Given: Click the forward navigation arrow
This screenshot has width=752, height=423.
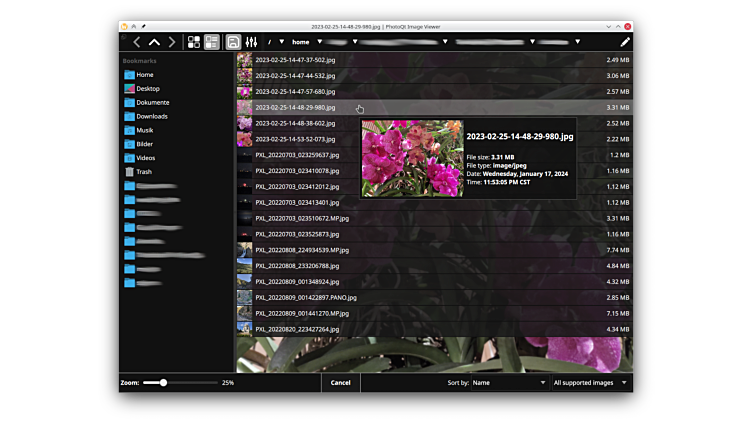Looking at the screenshot, I should point(172,42).
